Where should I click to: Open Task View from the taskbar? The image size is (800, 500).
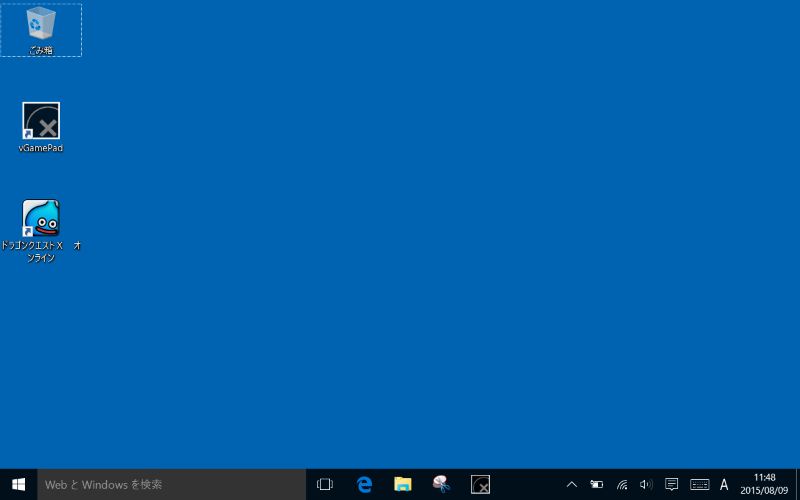(325, 484)
